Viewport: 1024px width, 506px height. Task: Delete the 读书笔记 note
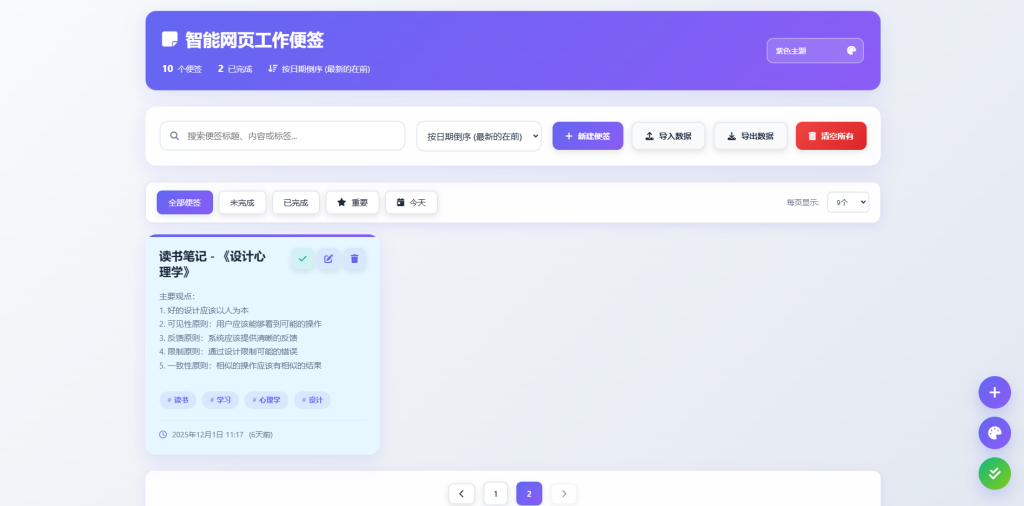point(355,259)
